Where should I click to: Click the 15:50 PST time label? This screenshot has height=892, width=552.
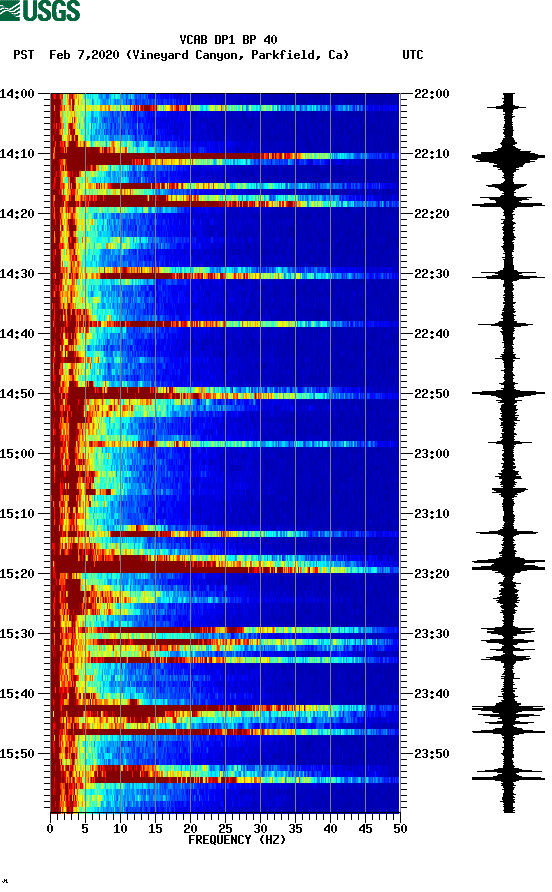point(17,754)
